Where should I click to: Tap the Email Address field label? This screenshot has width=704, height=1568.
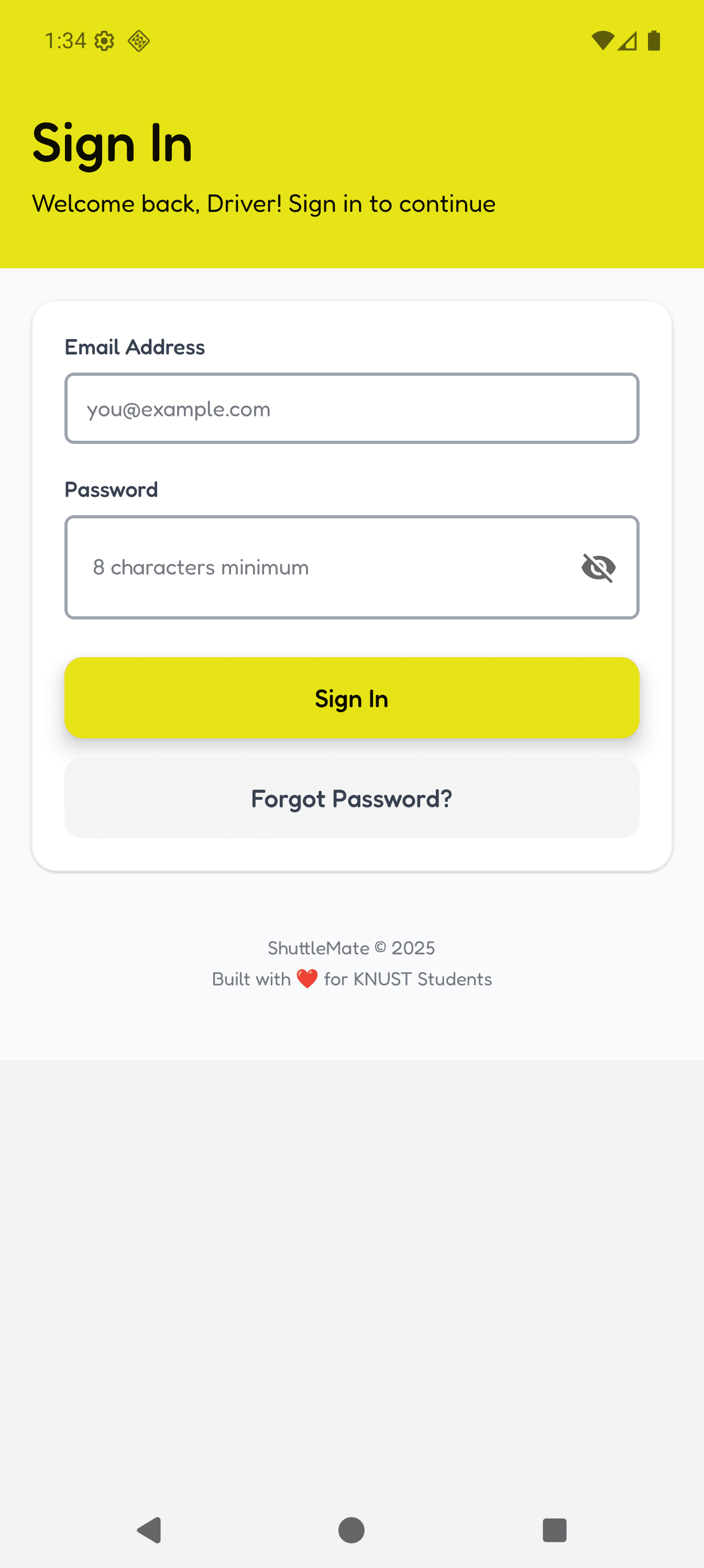tap(135, 347)
